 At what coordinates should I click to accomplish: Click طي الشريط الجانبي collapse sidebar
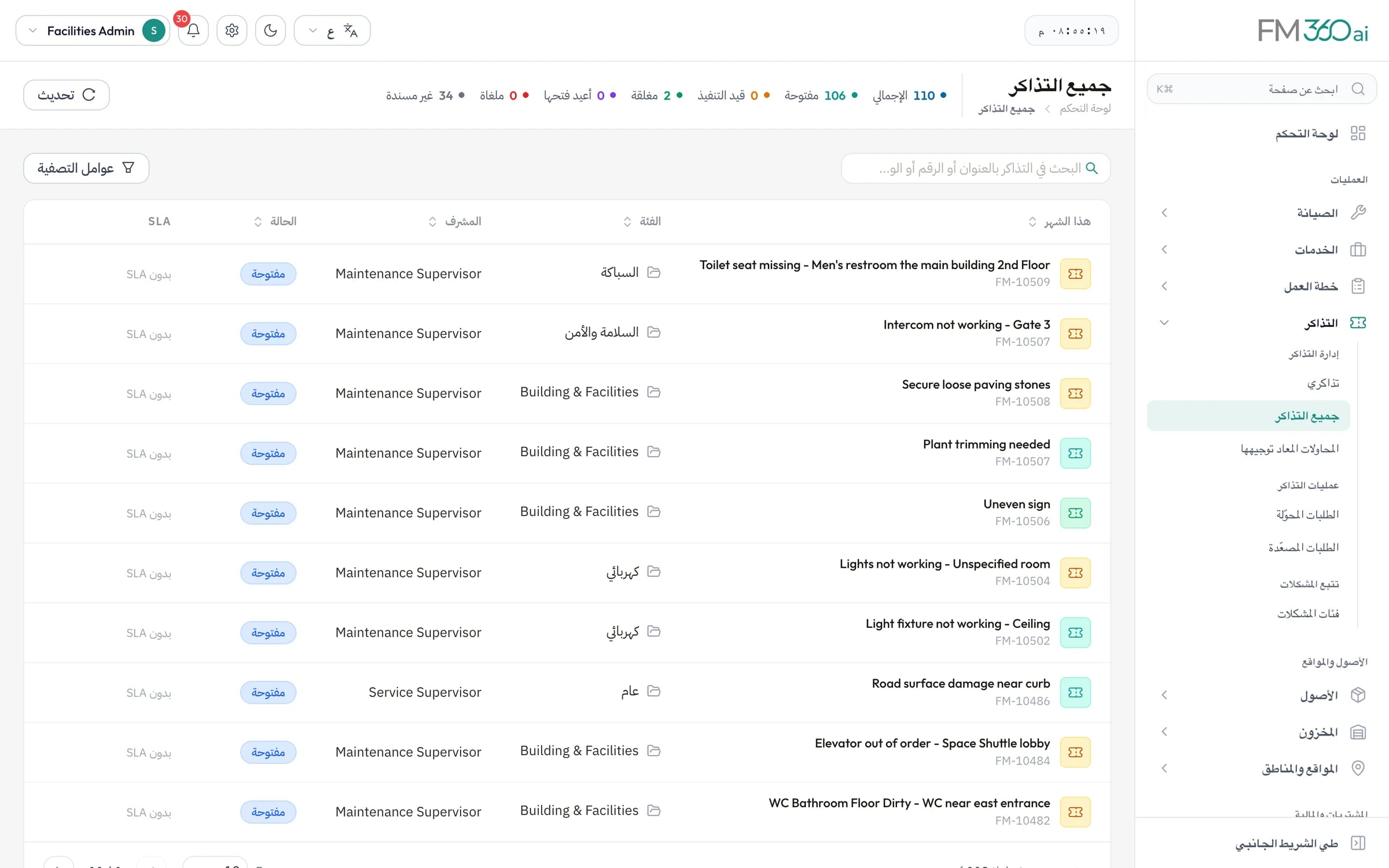tap(1300, 843)
